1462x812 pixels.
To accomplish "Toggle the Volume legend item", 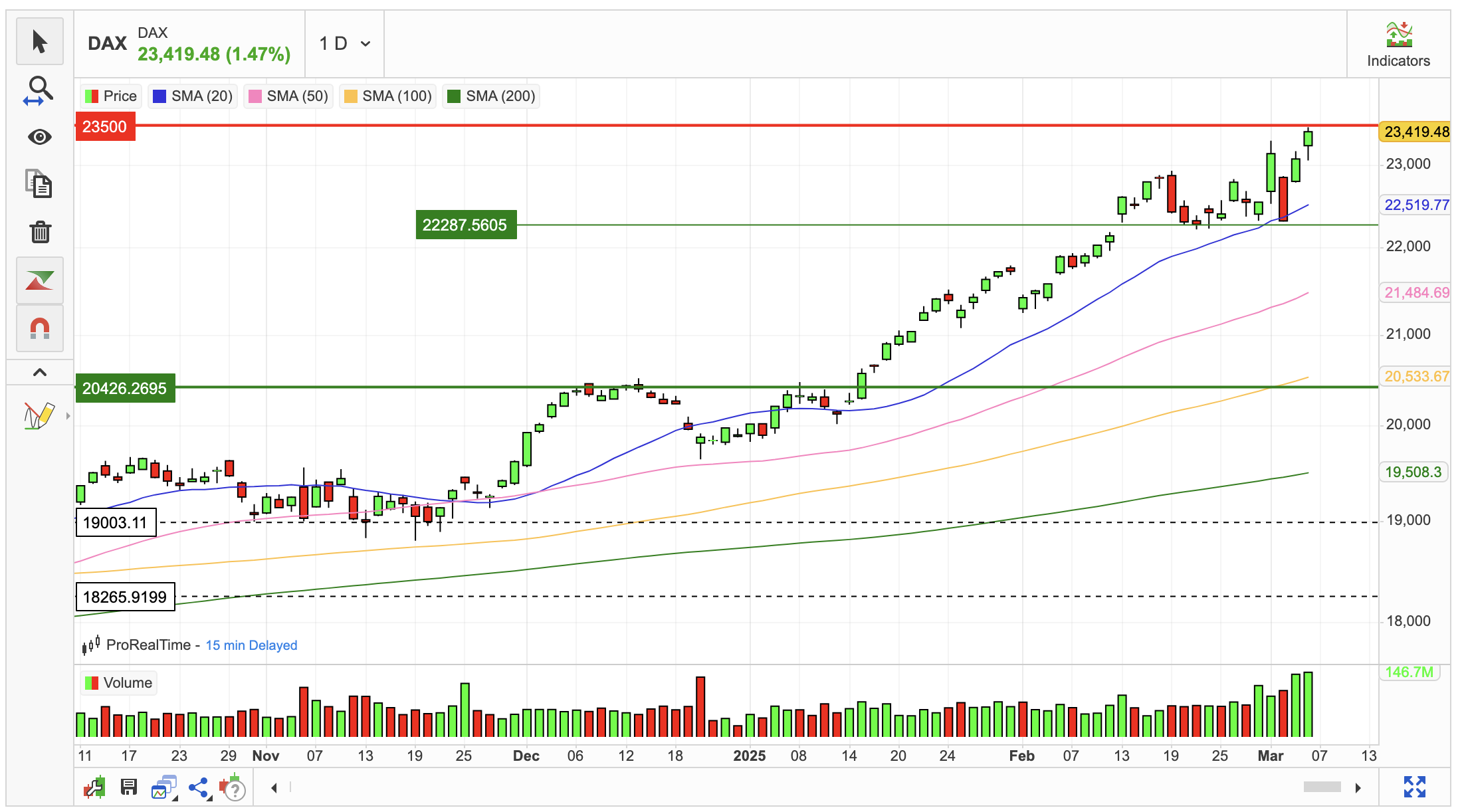I will coord(119,683).
